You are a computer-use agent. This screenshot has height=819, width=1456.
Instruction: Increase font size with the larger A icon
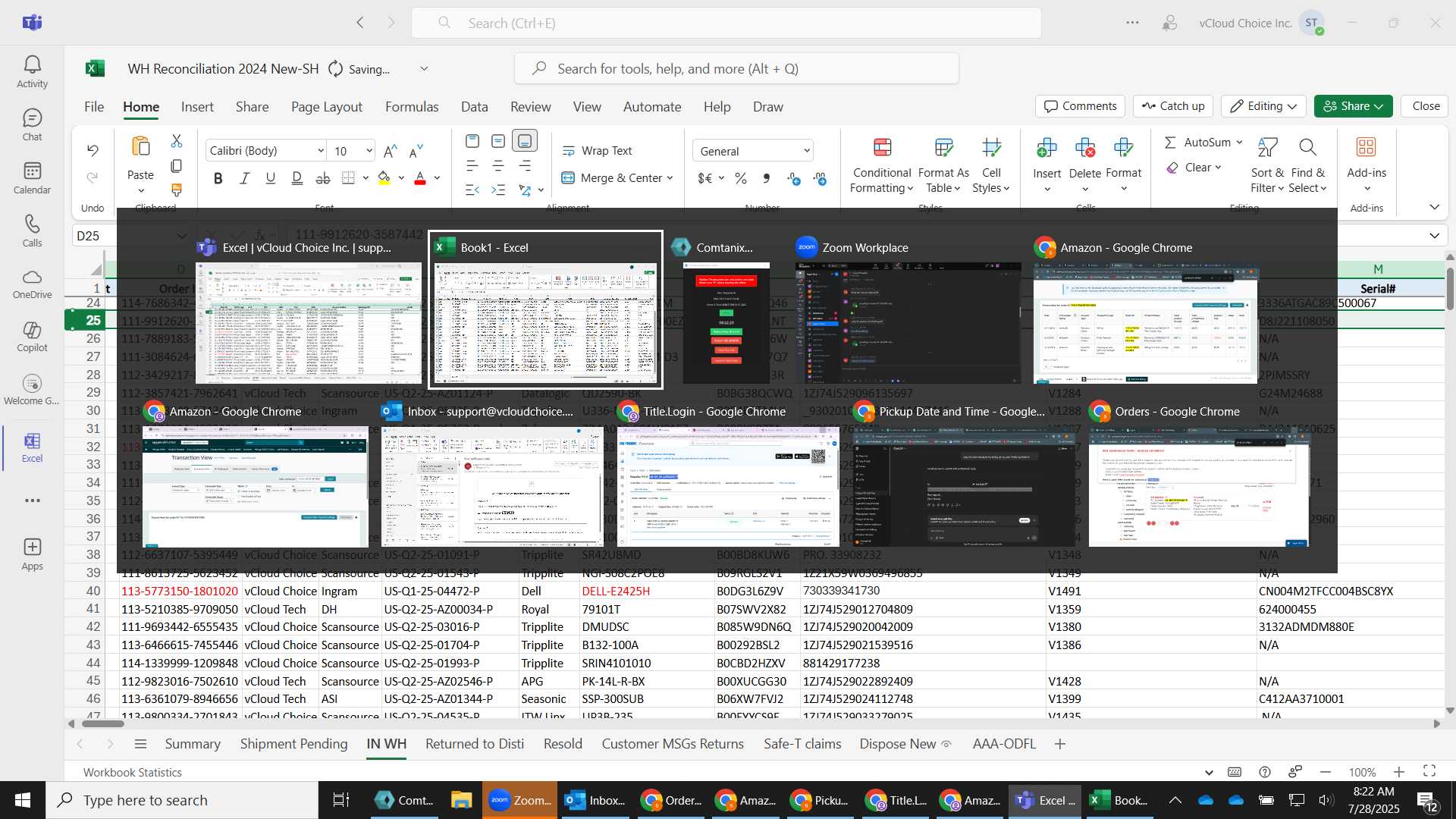391,151
